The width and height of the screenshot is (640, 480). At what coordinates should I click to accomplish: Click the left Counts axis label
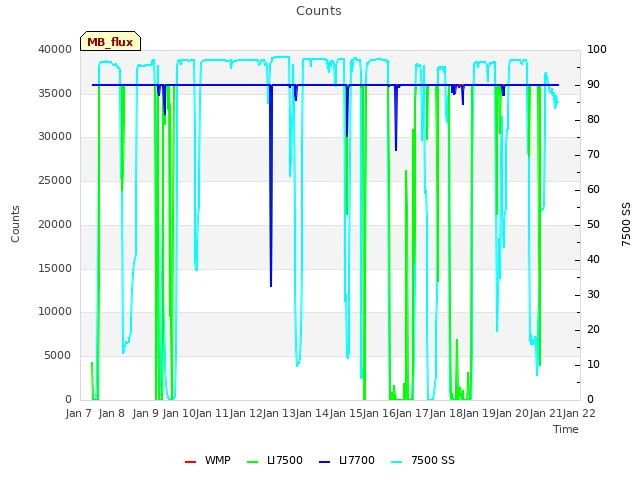(x=15, y=224)
